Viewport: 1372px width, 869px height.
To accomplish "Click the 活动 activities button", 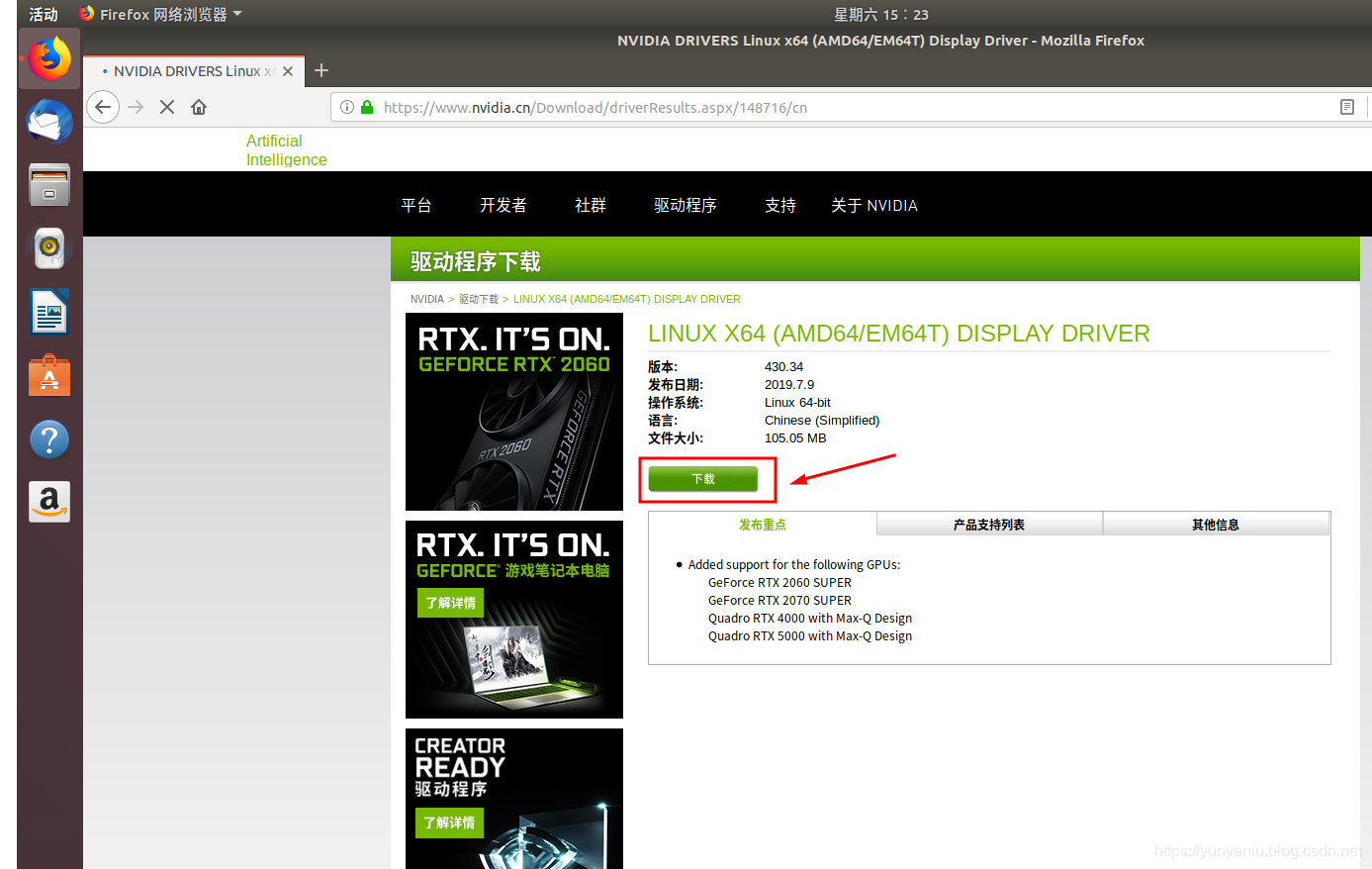I will pyautogui.click(x=44, y=14).
